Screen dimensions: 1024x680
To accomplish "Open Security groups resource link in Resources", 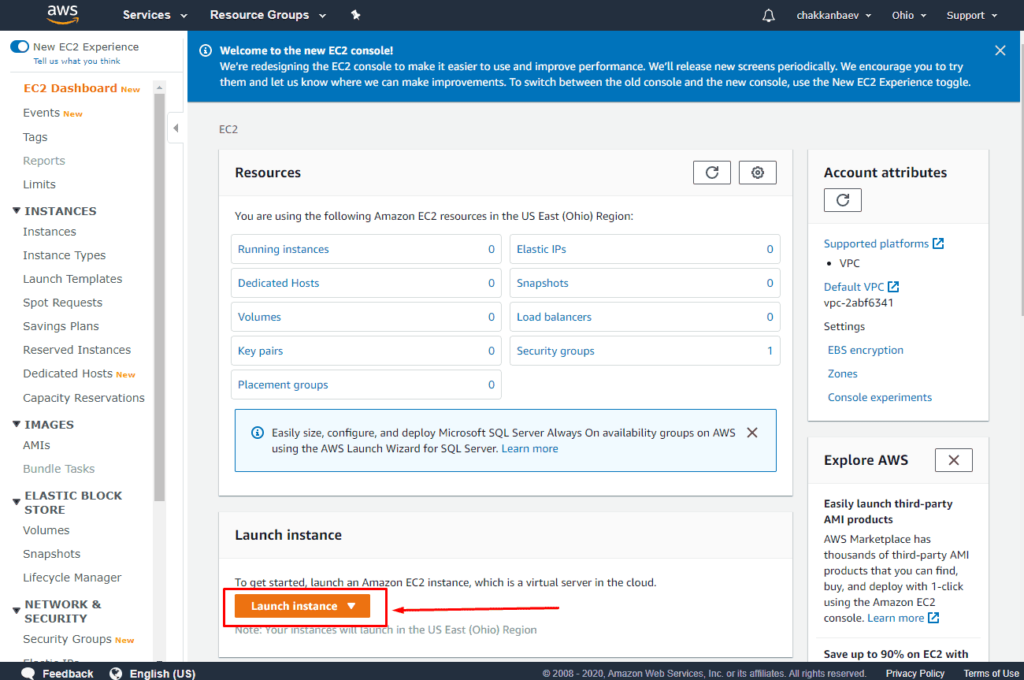I will (555, 351).
